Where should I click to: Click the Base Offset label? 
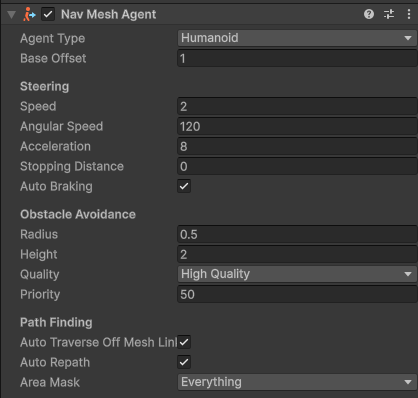click(x=53, y=58)
